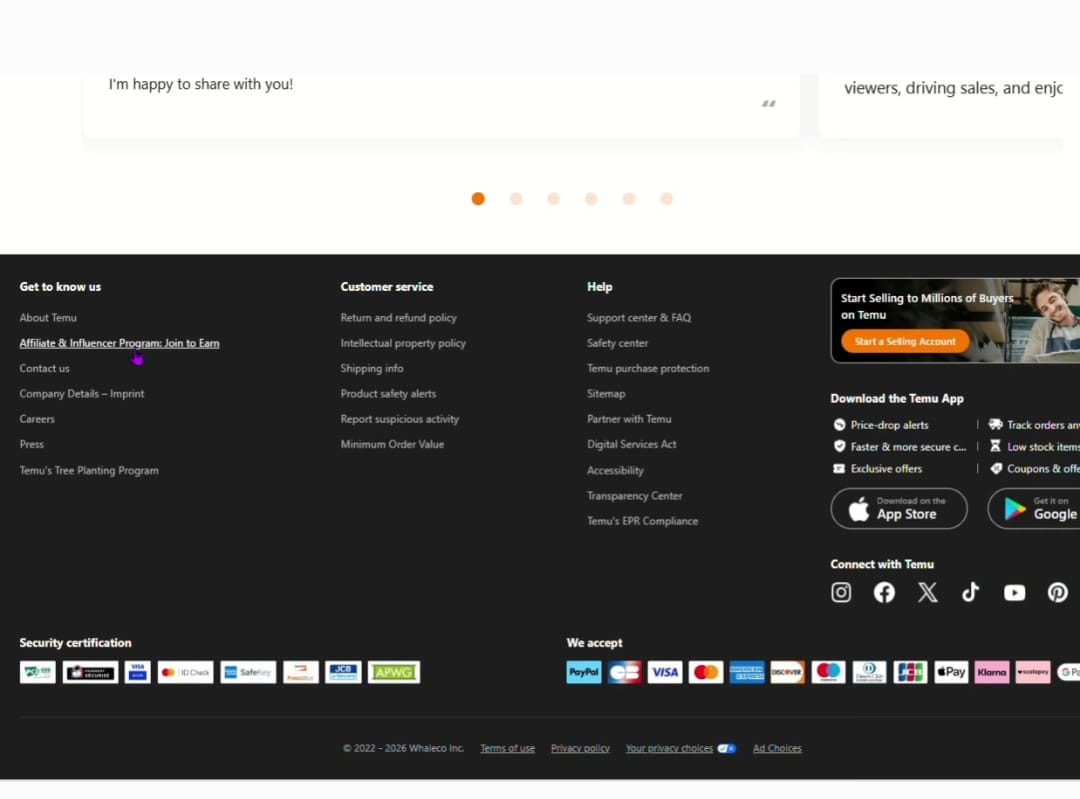Open the Sitemap link
The height and width of the screenshot is (799, 1080).
coord(606,394)
